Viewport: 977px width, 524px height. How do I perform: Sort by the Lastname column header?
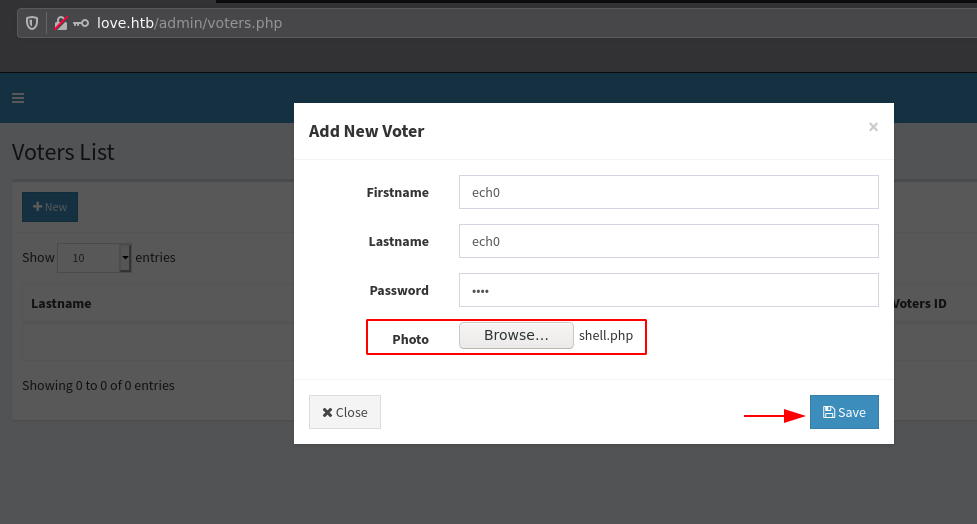click(61, 303)
